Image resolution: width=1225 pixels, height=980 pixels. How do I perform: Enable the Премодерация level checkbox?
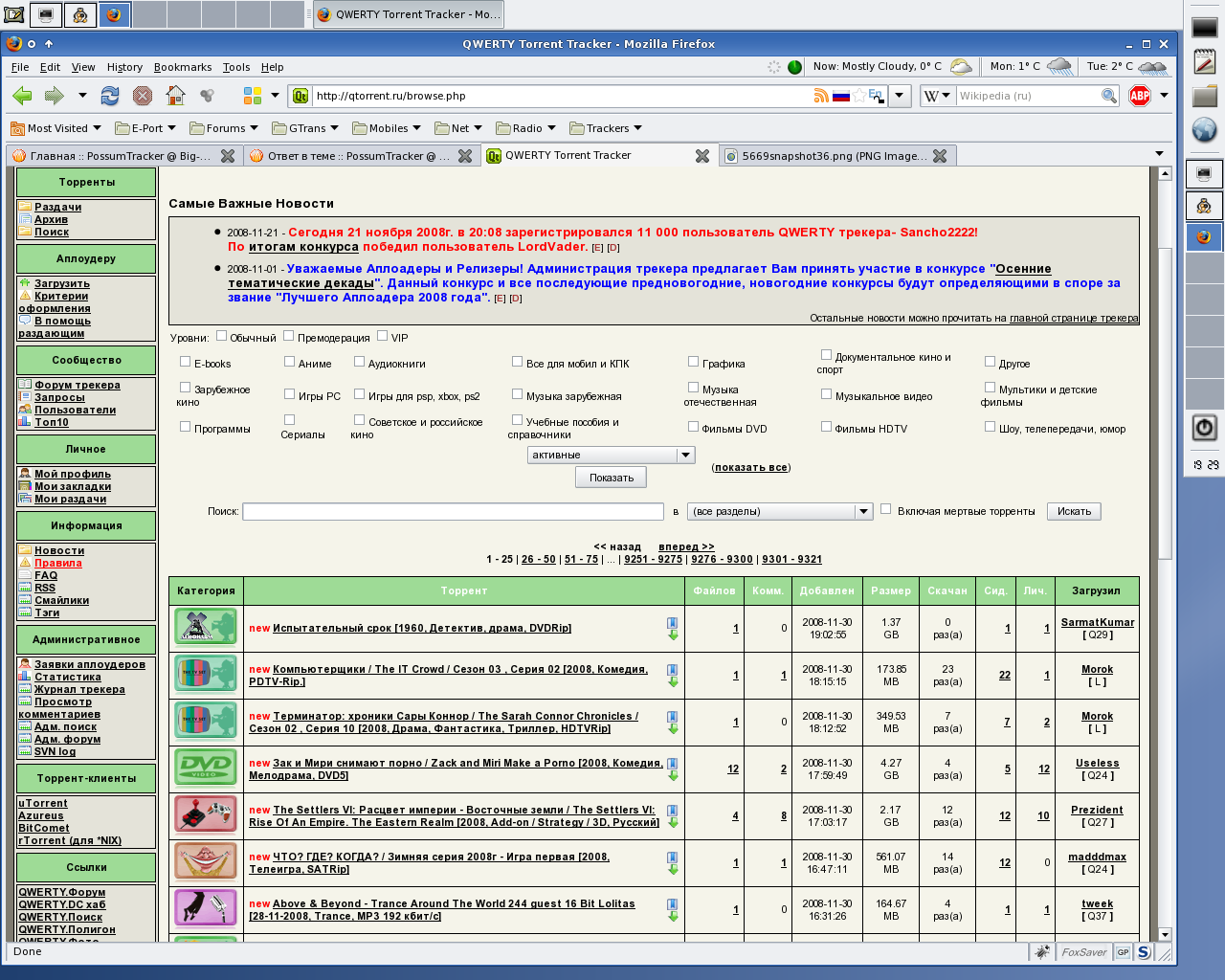pos(289,336)
